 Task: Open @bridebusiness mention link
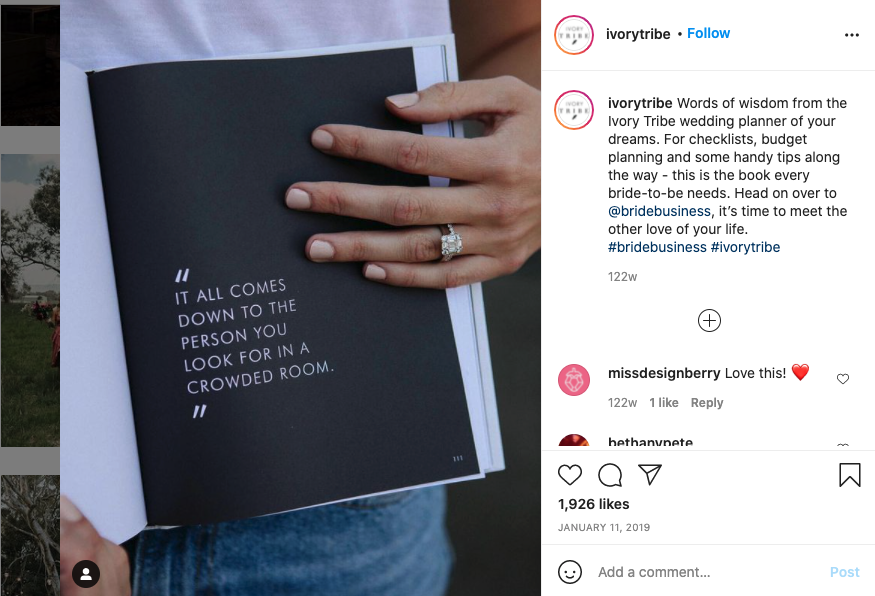tap(660, 211)
